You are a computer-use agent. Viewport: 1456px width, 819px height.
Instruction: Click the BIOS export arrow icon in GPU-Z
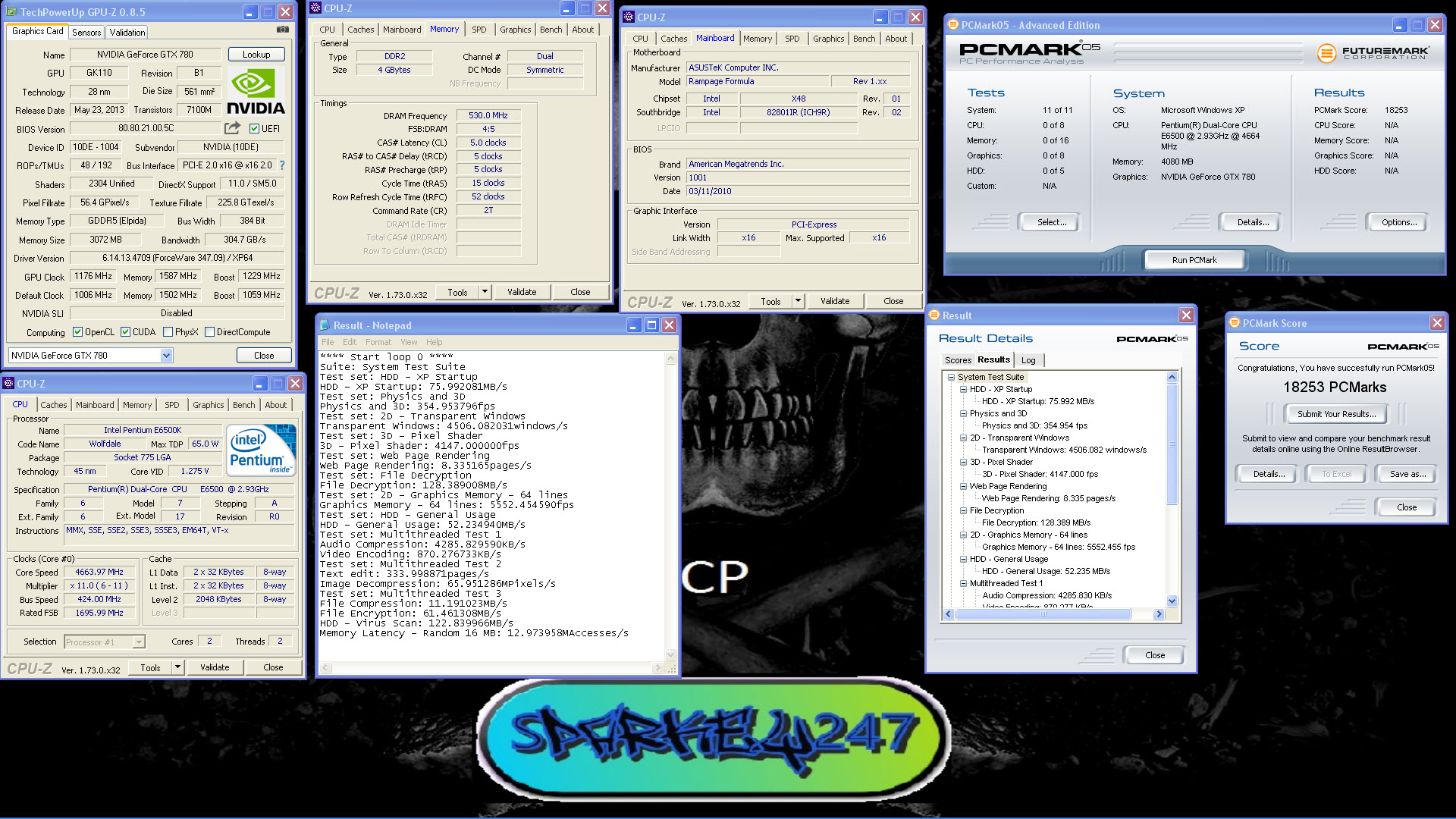point(233,128)
